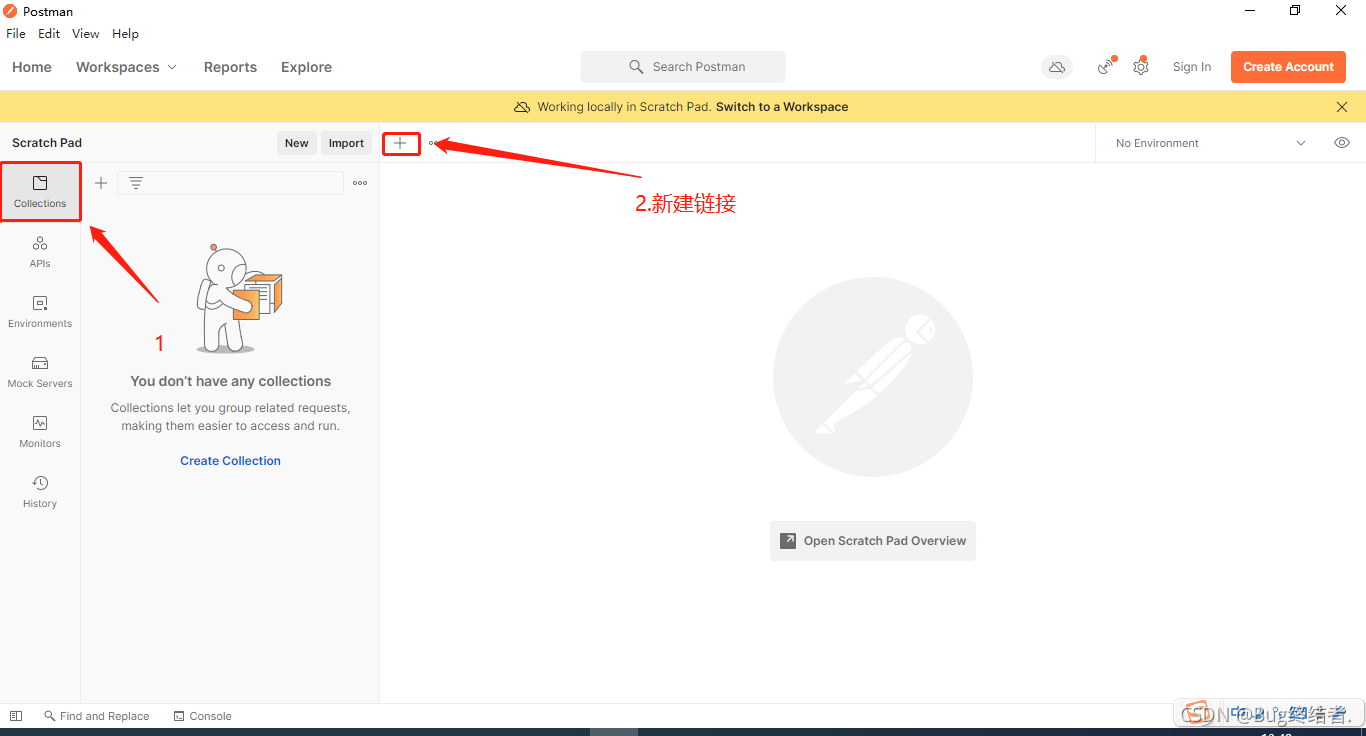
Task: Open the File menu
Action: (x=16, y=33)
